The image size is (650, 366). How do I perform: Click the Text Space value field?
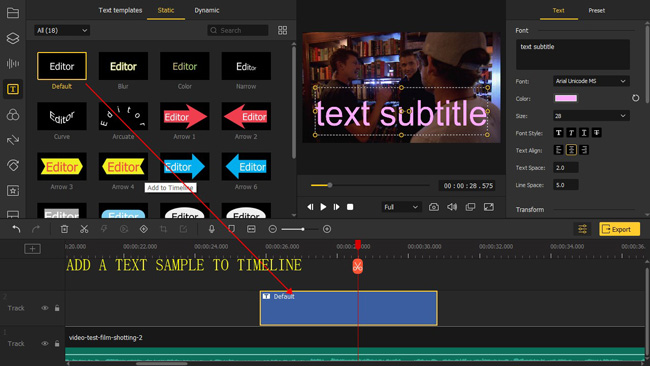(566, 167)
